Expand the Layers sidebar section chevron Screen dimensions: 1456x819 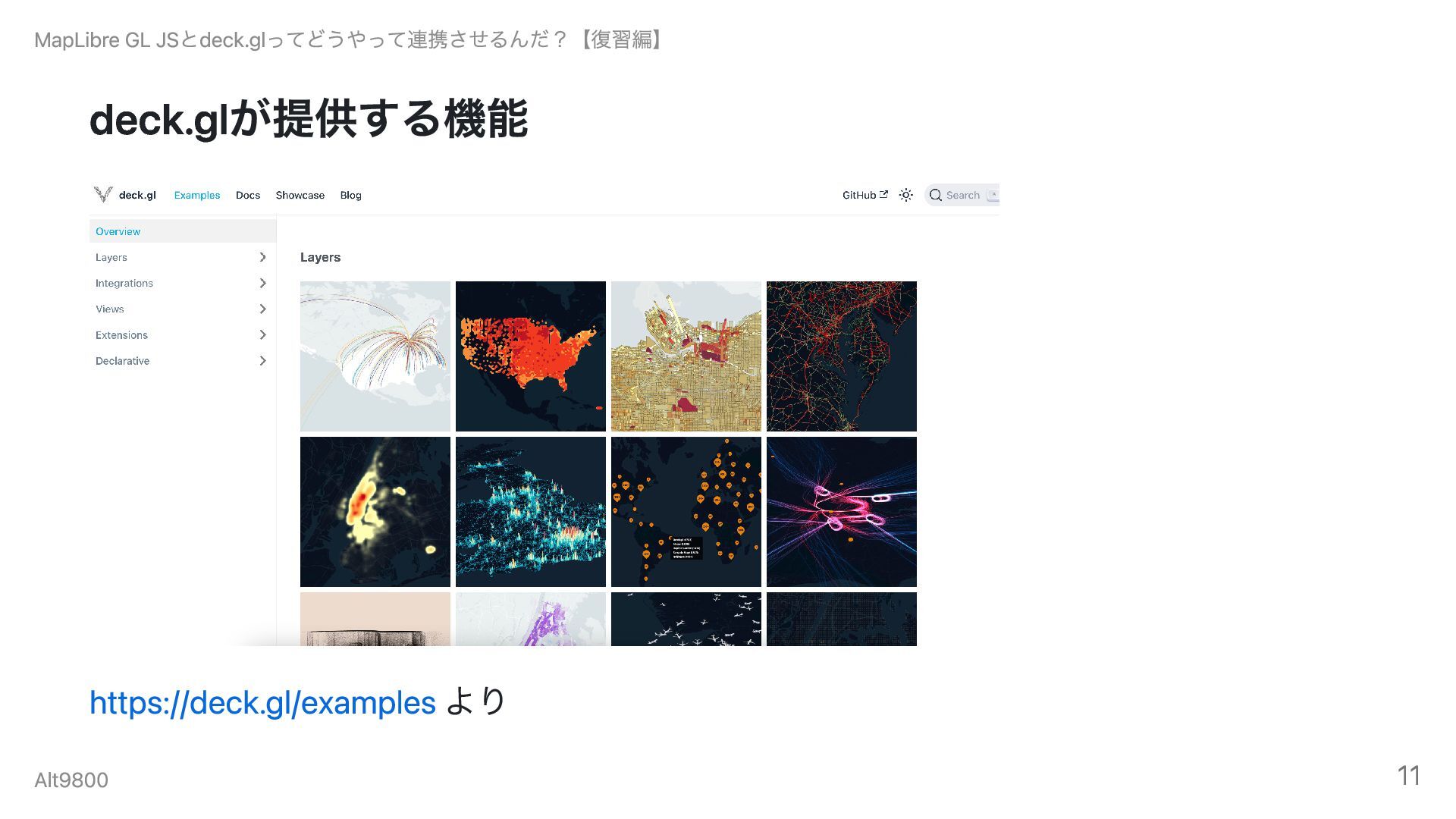pos(262,257)
